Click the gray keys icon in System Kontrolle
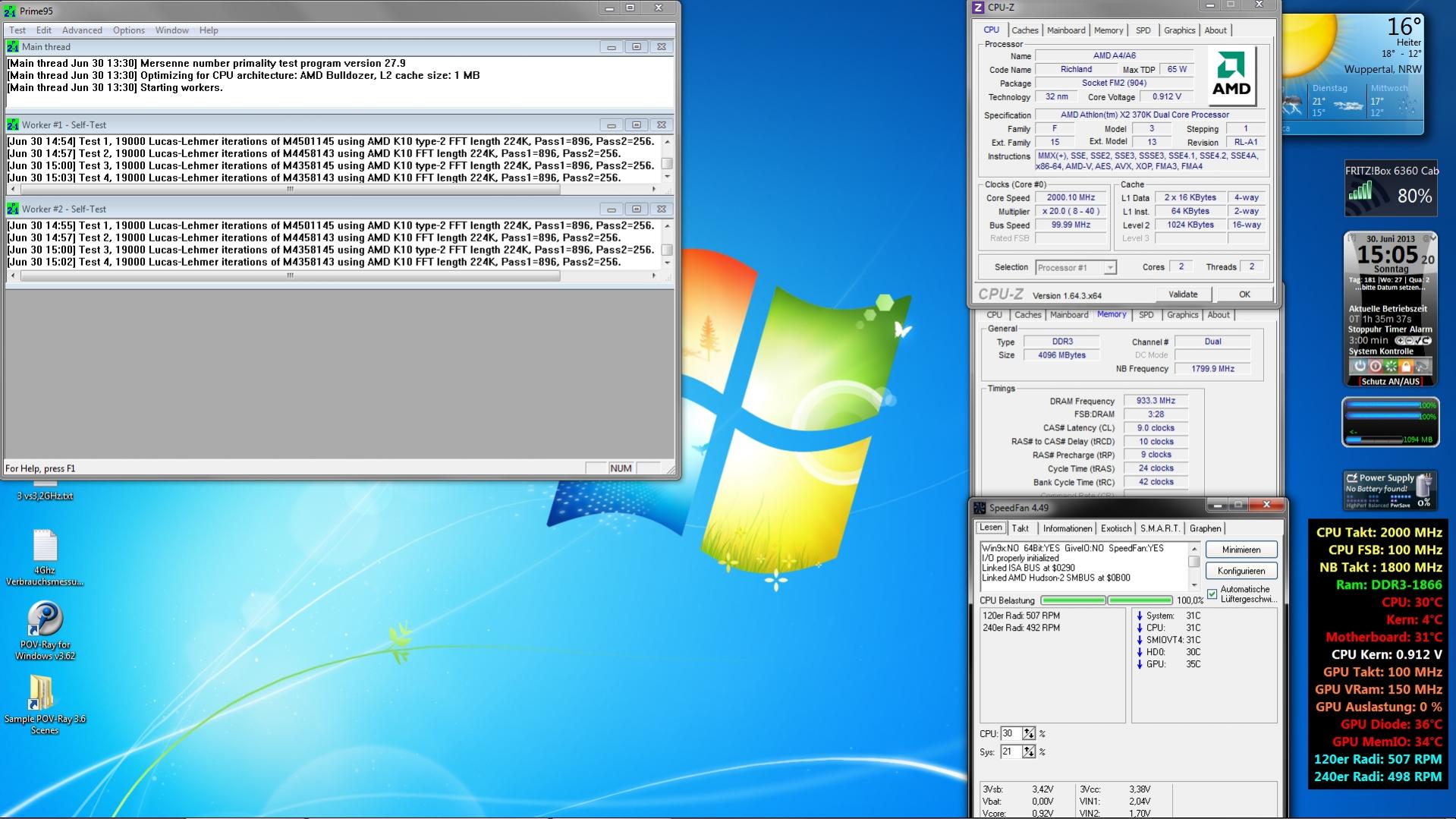The height and width of the screenshot is (819, 1456). [1422, 366]
